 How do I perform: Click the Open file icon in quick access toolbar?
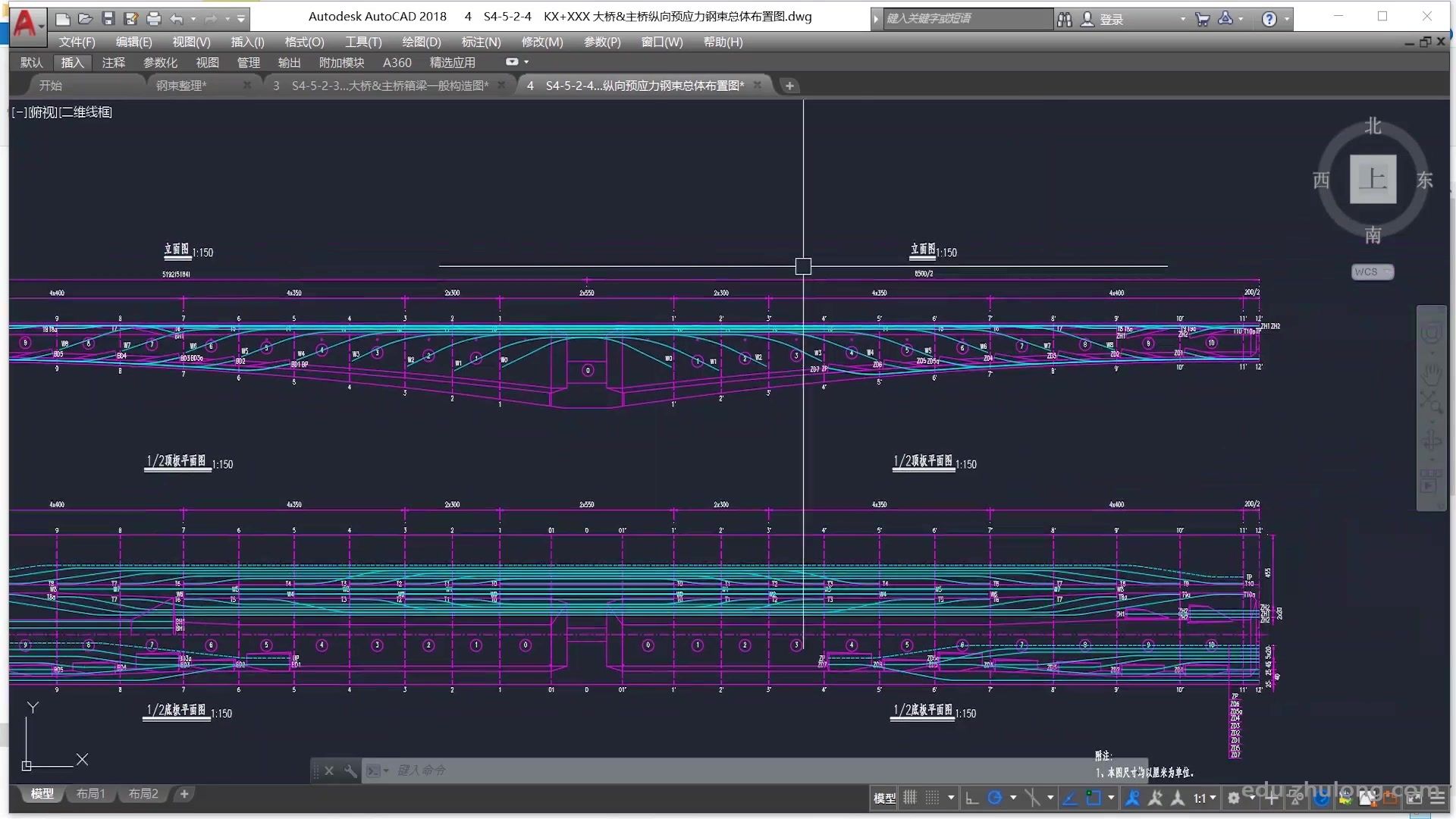pyautogui.click(x=85, y=19)
